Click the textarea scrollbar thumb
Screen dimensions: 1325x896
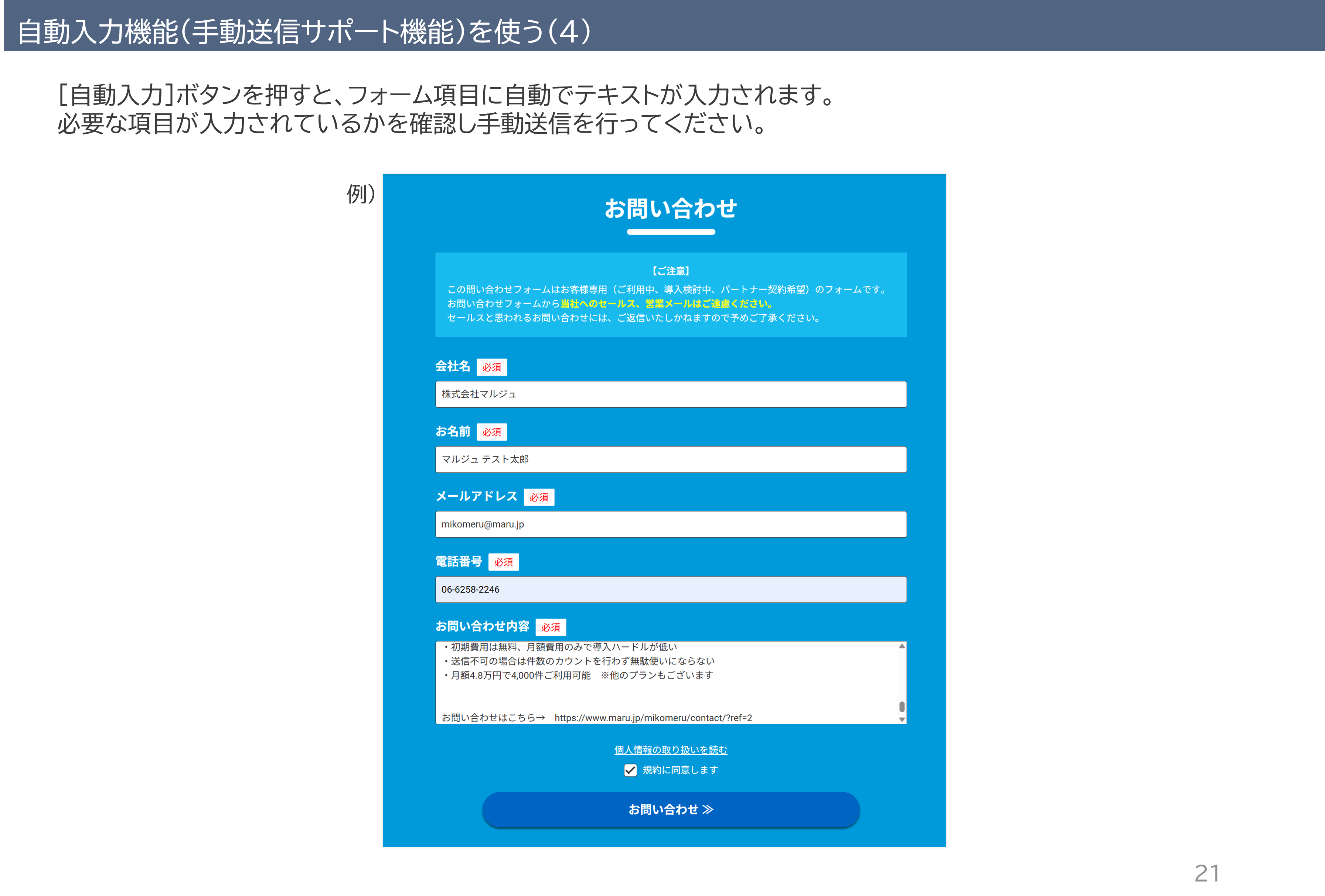pos(902,706)
